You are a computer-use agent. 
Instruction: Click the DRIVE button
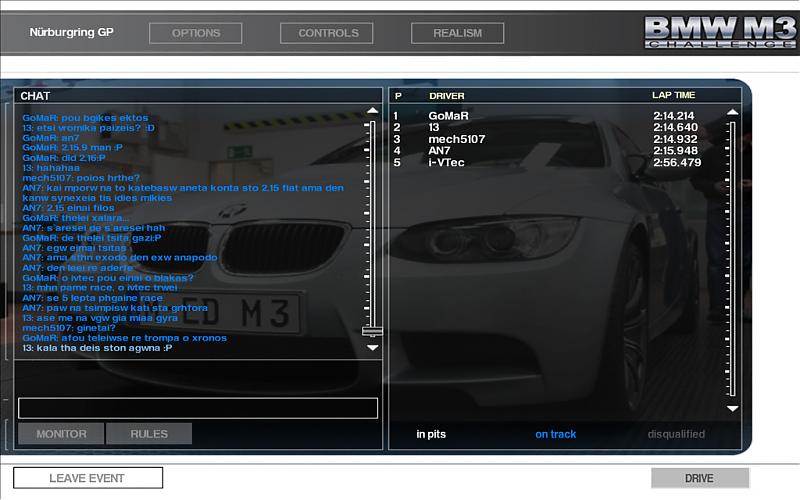699,478
